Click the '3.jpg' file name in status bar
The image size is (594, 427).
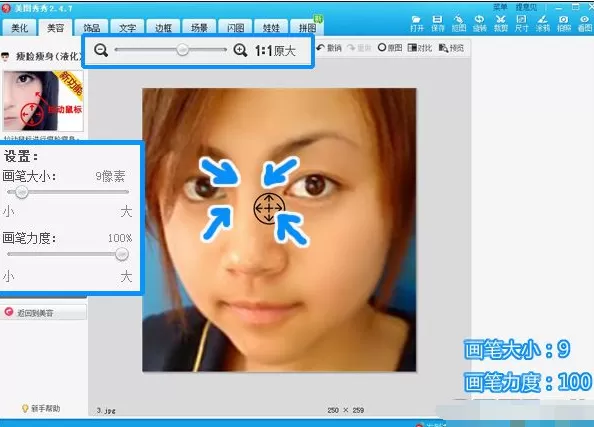point(106,410)
